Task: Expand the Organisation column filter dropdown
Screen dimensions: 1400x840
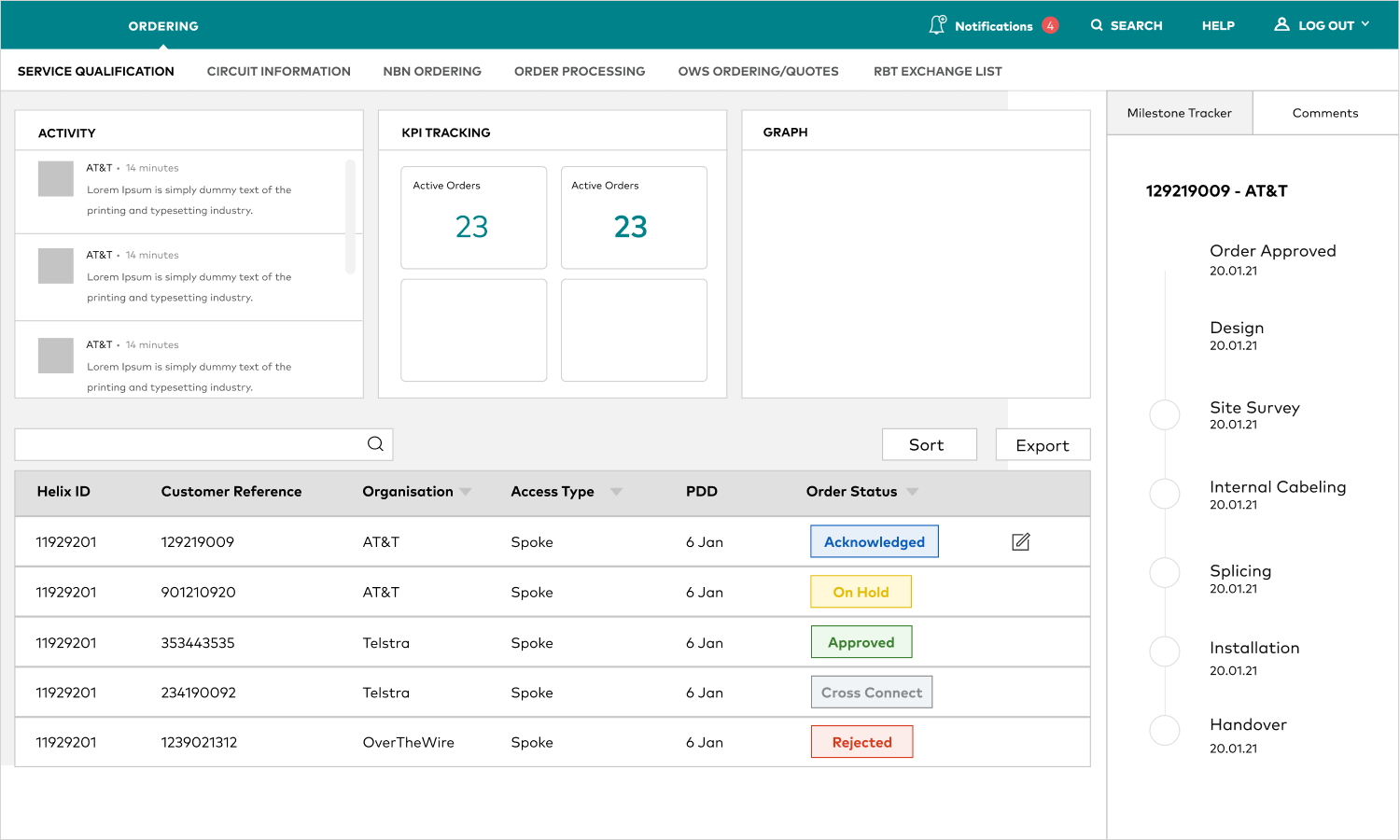Action: 466,492
